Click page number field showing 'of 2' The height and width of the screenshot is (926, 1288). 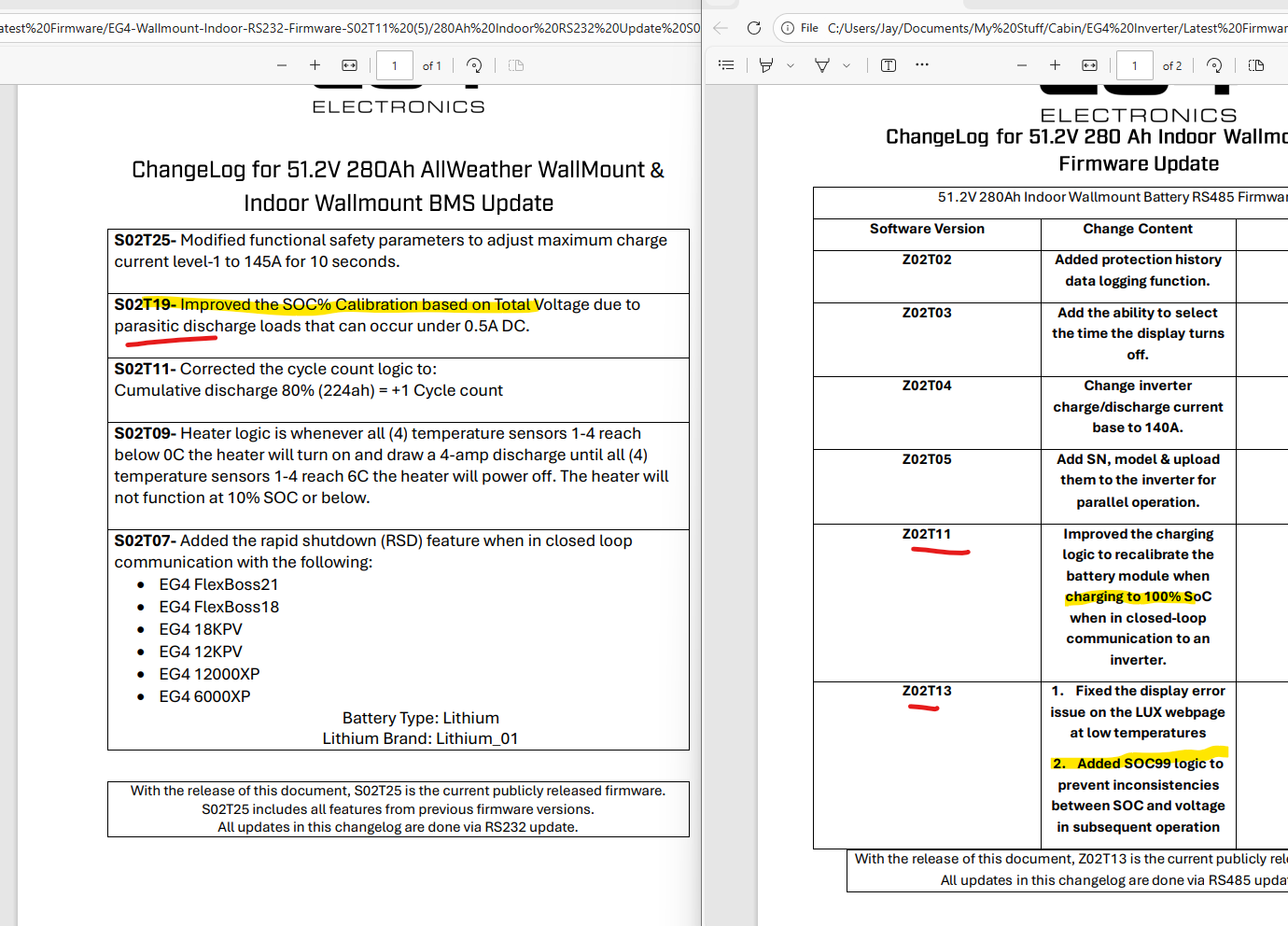(1135, 65)
